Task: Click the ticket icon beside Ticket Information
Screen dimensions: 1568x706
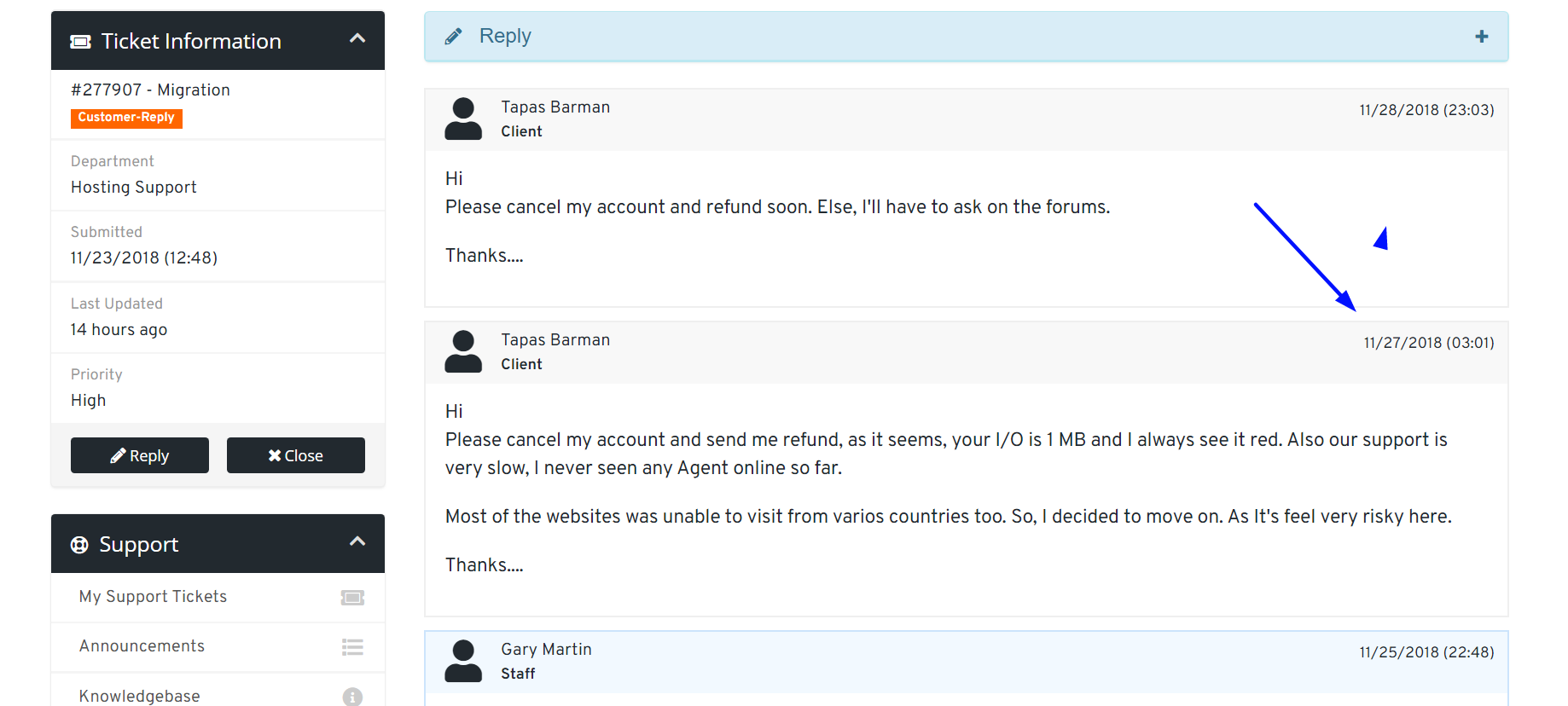Action: pos(80,42)
